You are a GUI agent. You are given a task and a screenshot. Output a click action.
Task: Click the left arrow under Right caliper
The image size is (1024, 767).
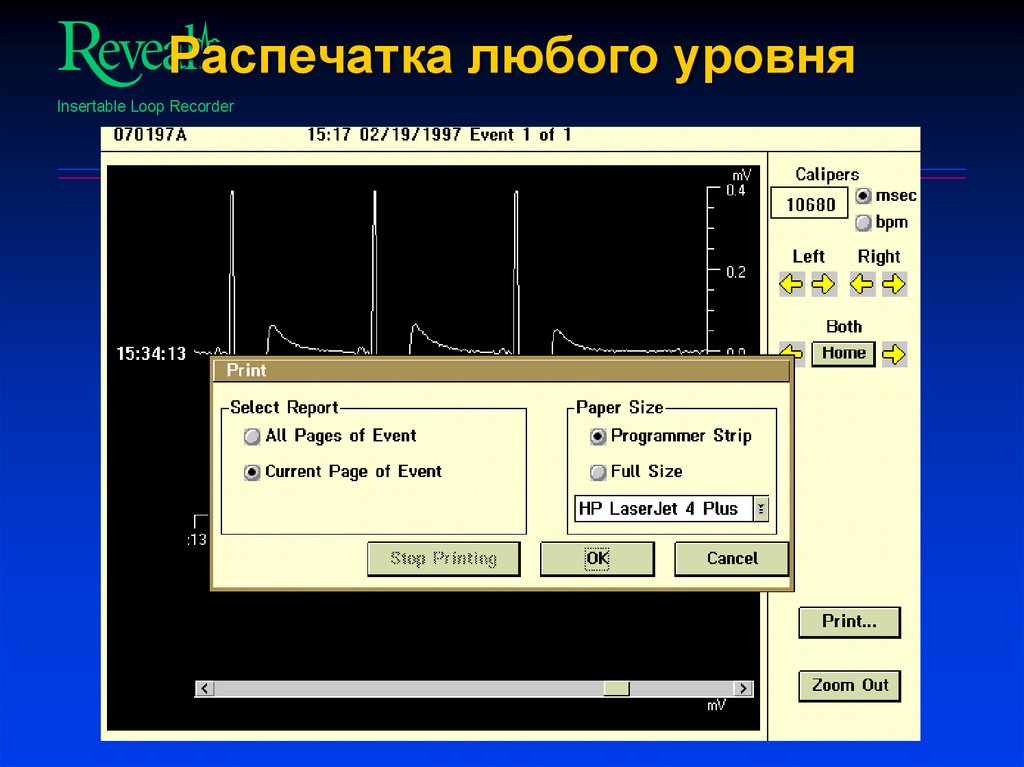862,284
